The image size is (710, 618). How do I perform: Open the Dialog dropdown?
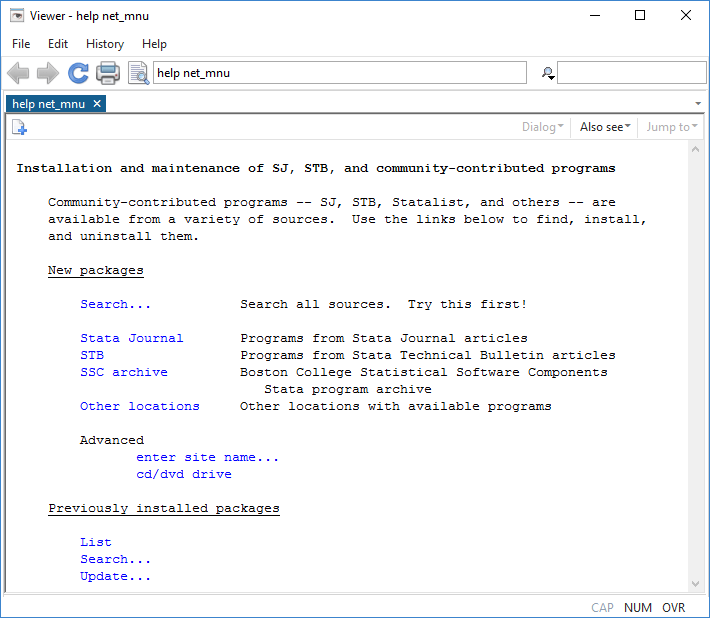542,127
